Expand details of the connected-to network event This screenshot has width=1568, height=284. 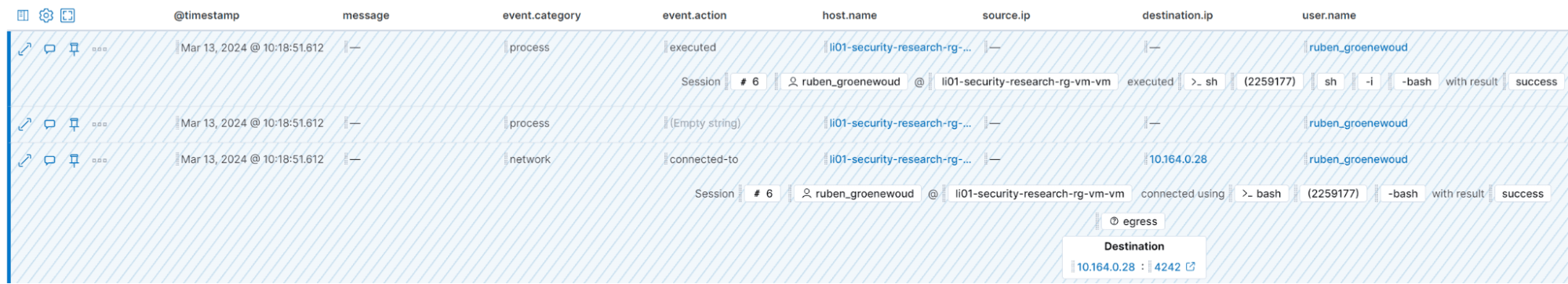pyautogui.click(x=24, y=160)
